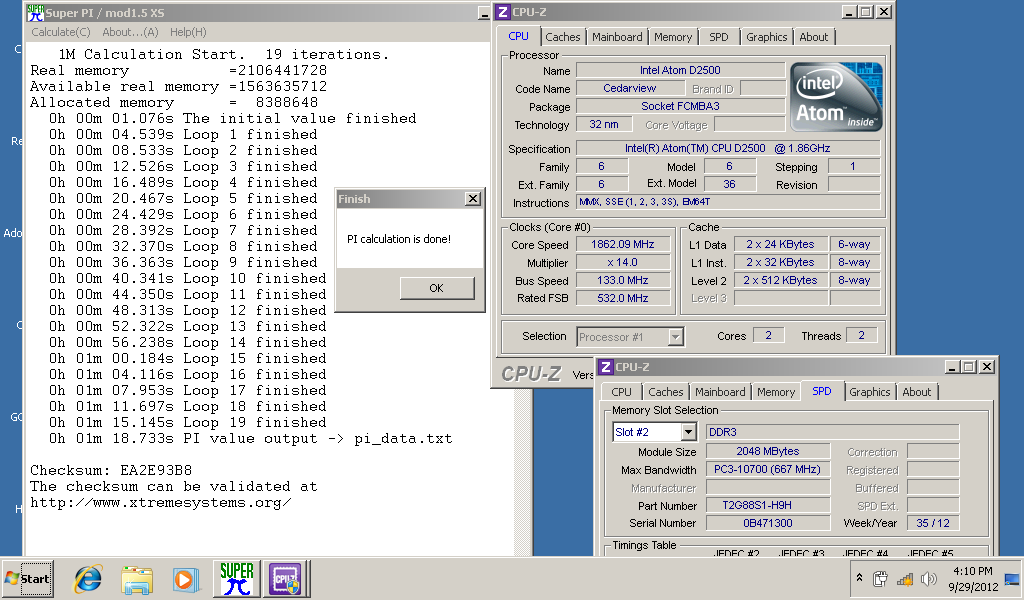Click the Cedarview code name value

pyautogui.click(x=630, y=88)
